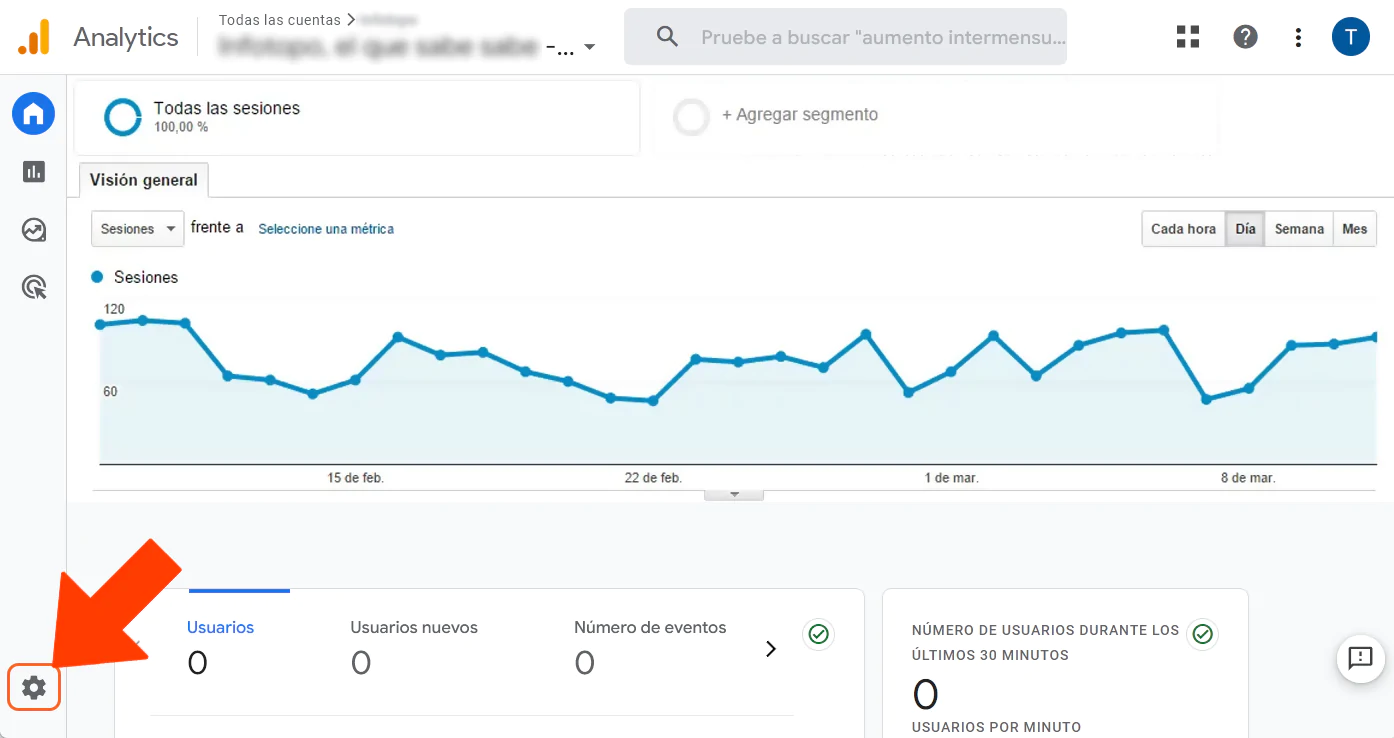Click the Advertising magnifier icon in sidebar

coord(33,287)
